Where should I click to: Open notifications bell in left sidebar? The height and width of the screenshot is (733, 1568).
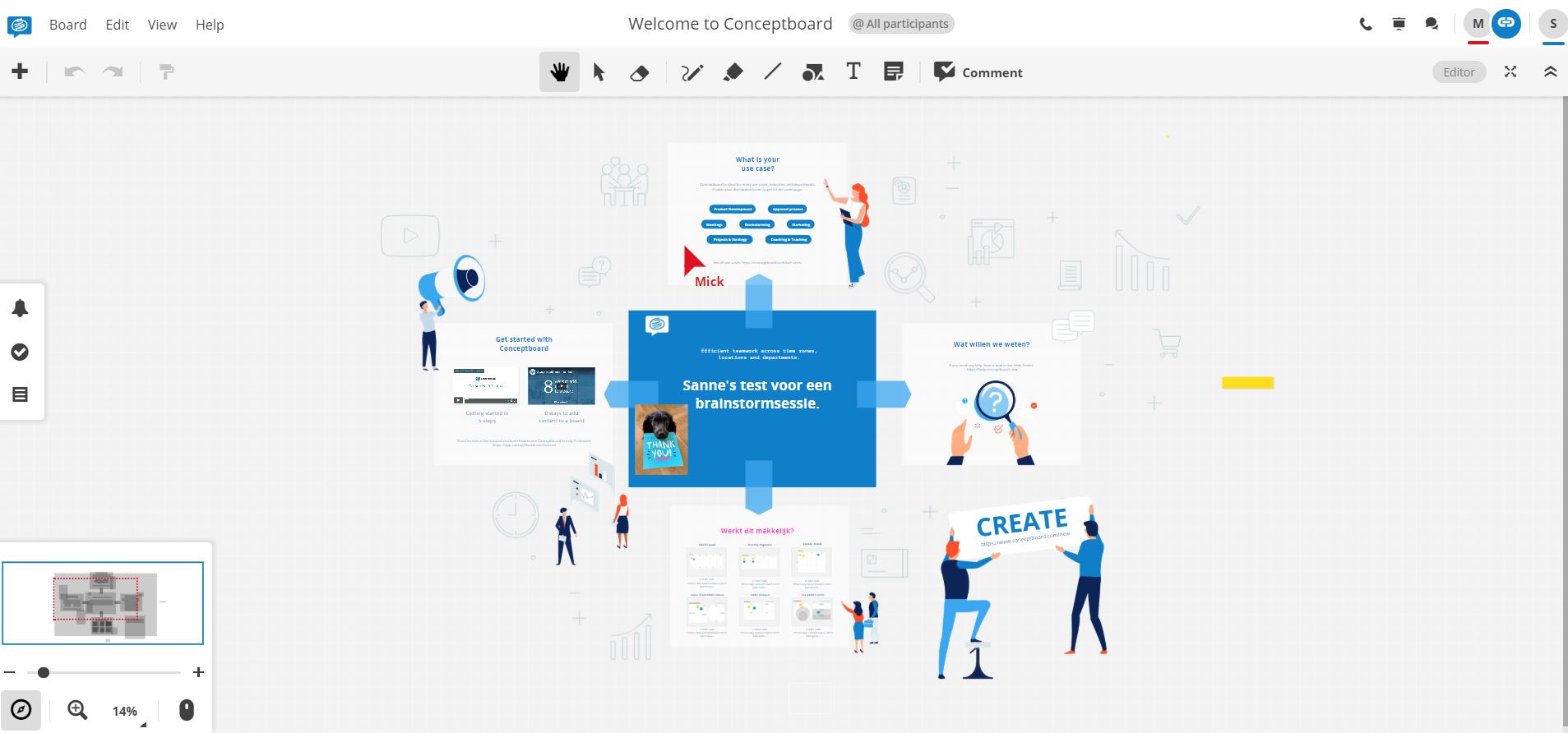pyautogui.click(x=20, y=308)
